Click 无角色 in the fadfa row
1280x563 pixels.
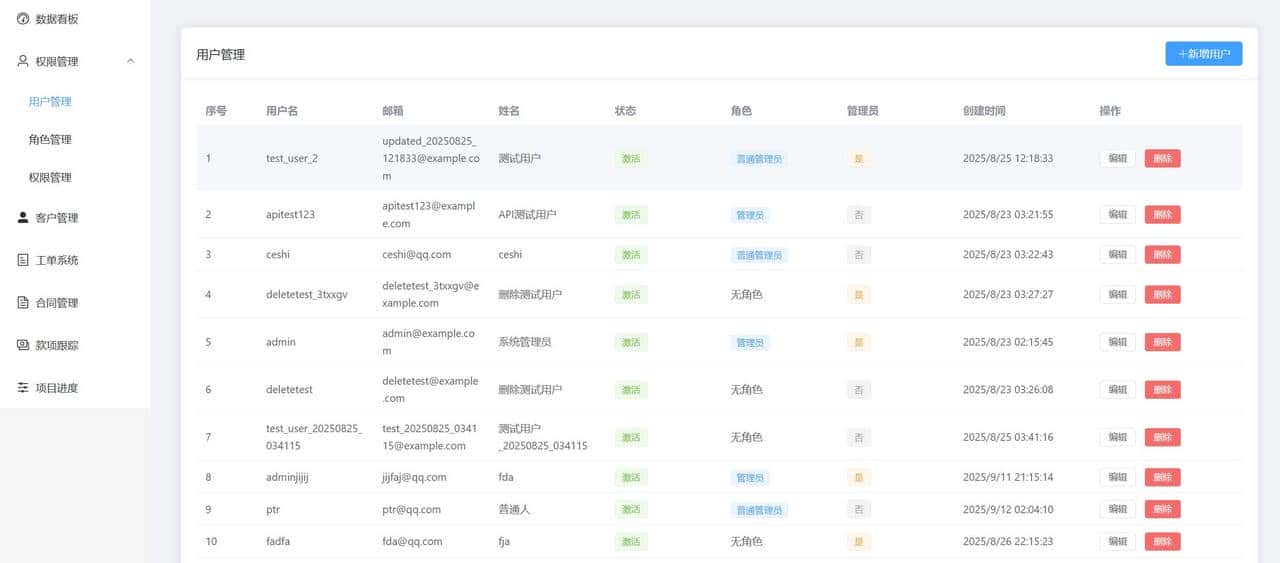746,541
